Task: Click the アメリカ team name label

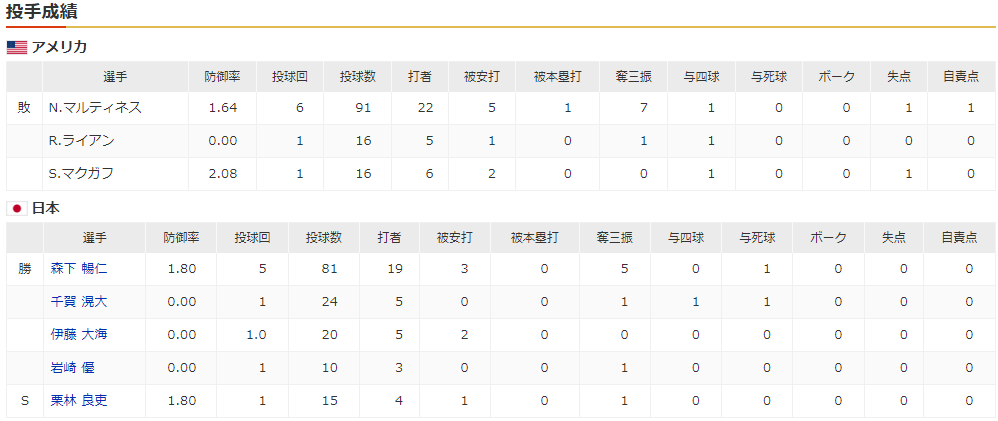Action: [x=60, y=47]
